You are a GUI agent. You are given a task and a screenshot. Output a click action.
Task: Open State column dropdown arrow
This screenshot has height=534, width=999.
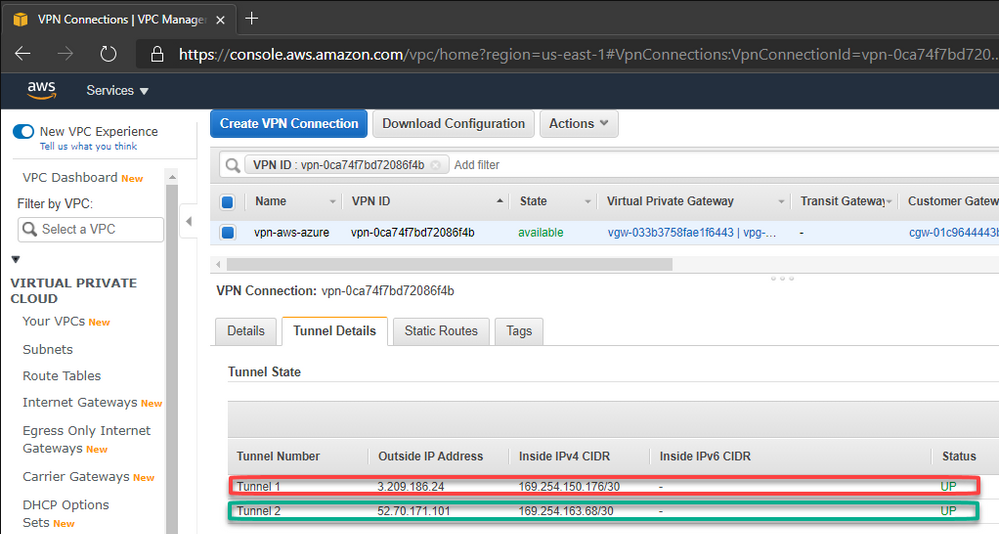(x=587, y=201)
